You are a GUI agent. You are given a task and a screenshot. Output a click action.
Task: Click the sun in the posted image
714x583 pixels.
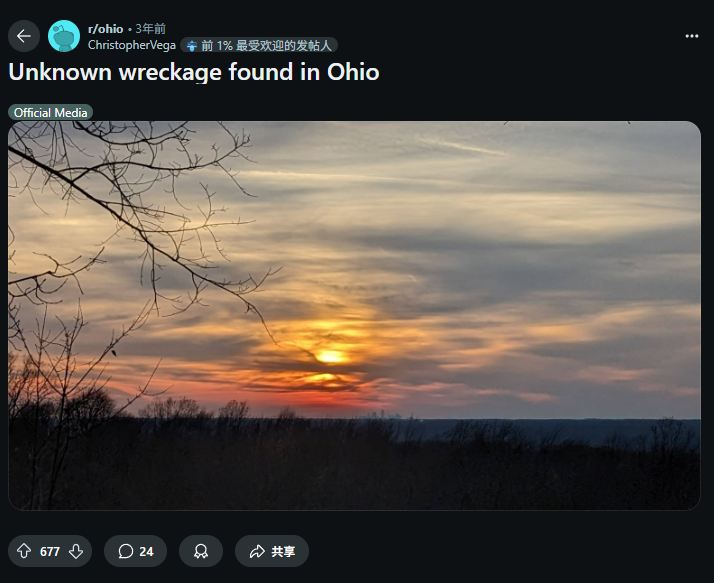pyautogui.click(x=331, y=356)
